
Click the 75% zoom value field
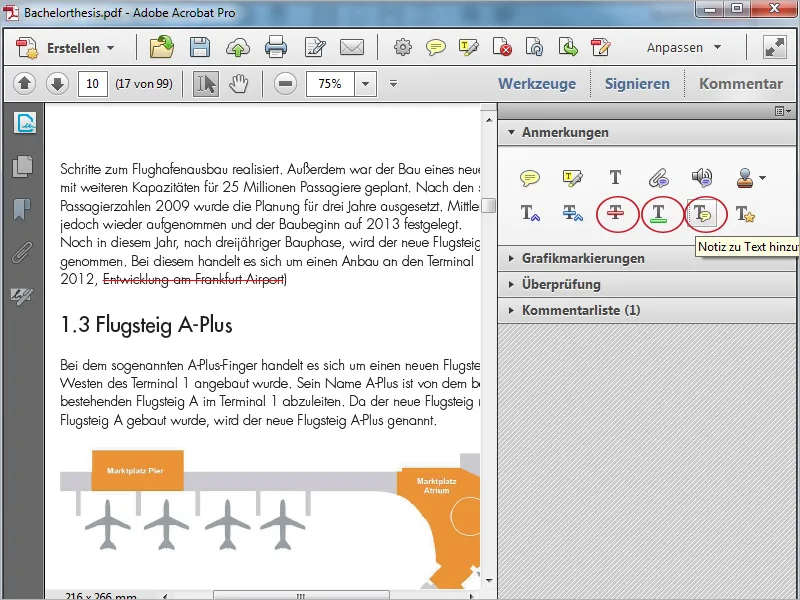point(330,84)
